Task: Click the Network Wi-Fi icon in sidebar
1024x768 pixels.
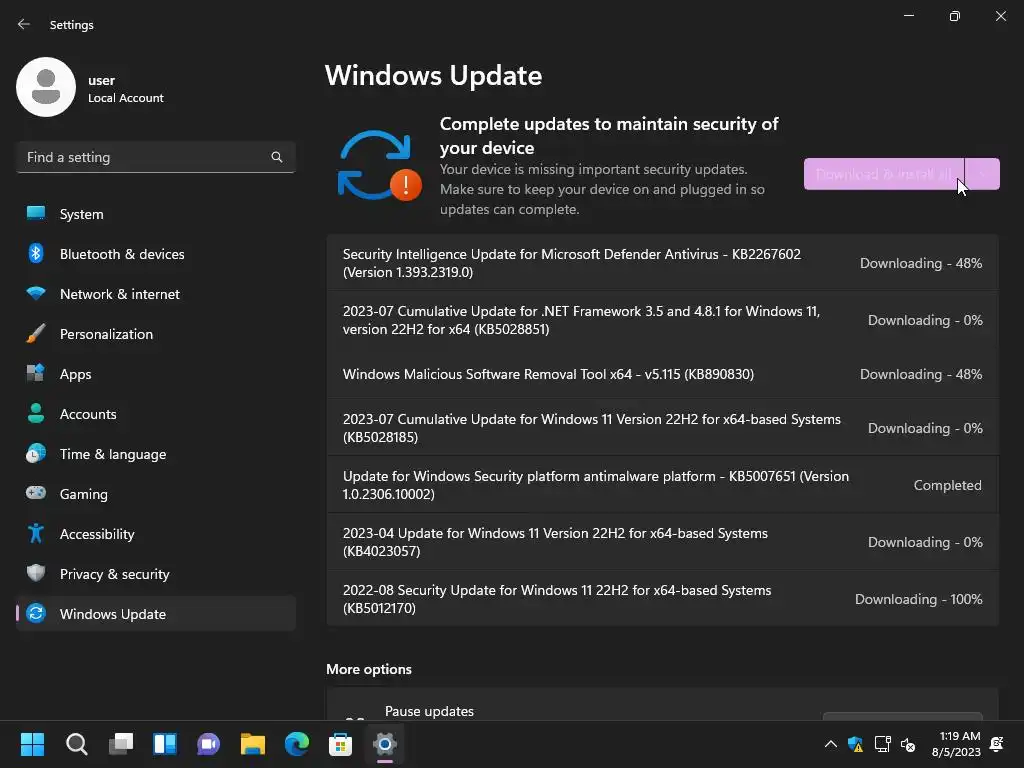Action: click(36, 293)
